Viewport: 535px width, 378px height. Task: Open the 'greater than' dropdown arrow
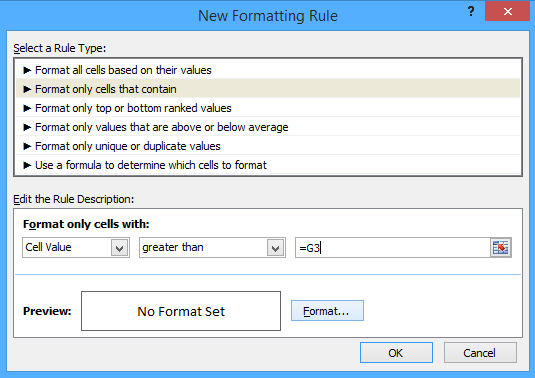(x=275, y=248)
